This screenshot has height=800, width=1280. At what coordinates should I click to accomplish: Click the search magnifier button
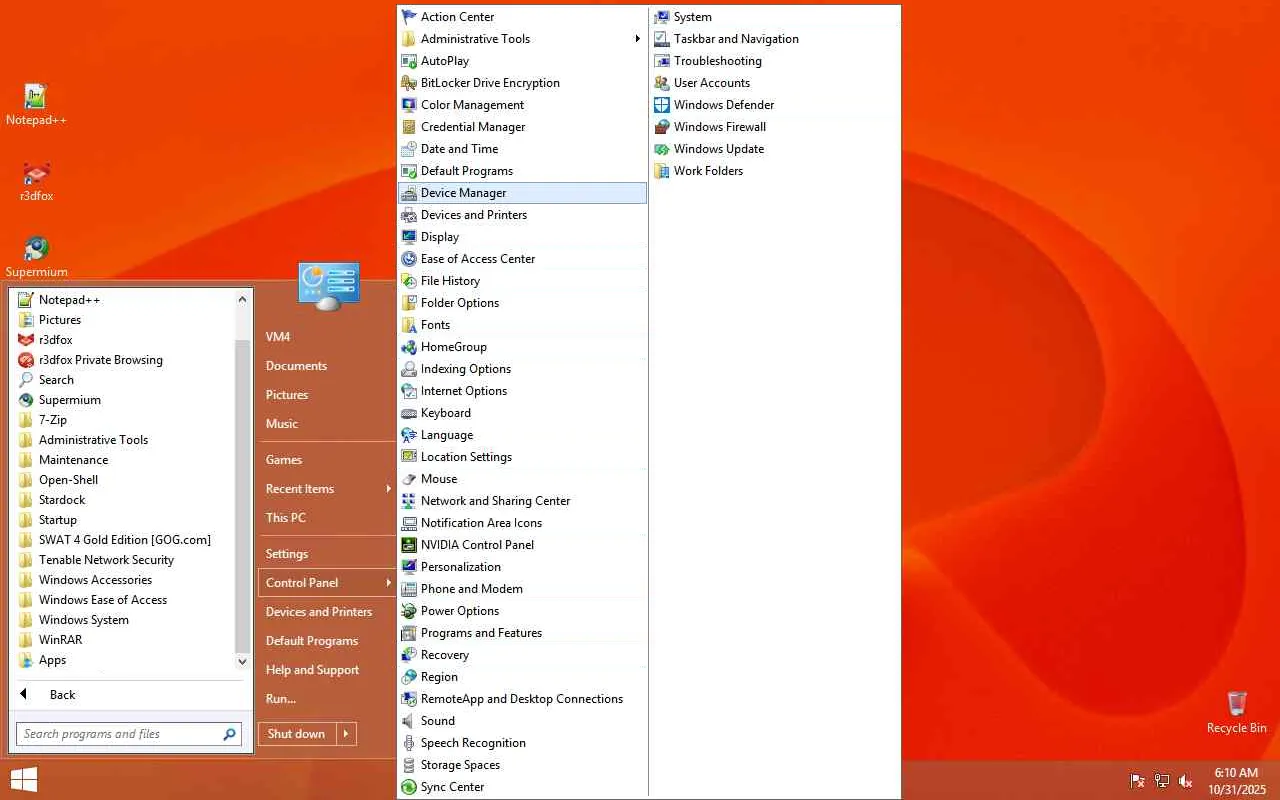click(230, 734)
